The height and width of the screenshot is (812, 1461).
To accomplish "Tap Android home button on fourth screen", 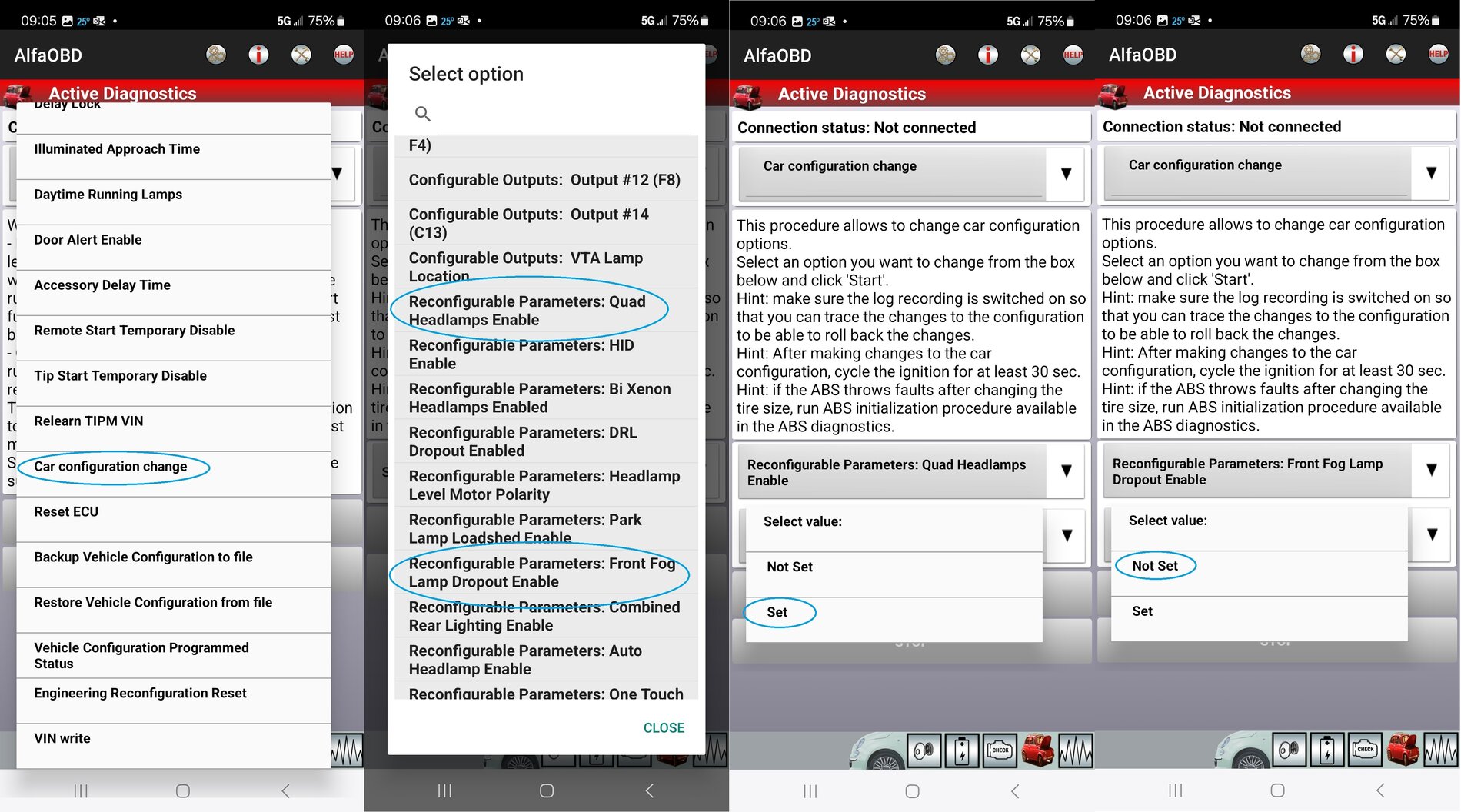I will pyautogui.click(x=1277, y=790).
